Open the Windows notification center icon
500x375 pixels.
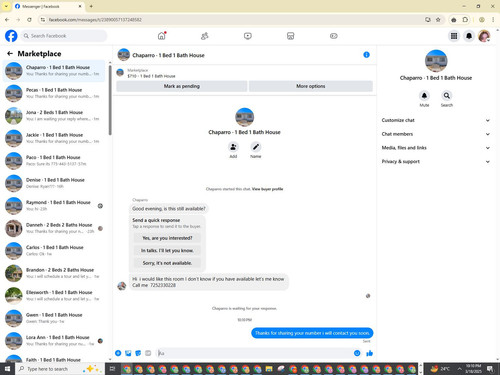(x=490, y=369)
